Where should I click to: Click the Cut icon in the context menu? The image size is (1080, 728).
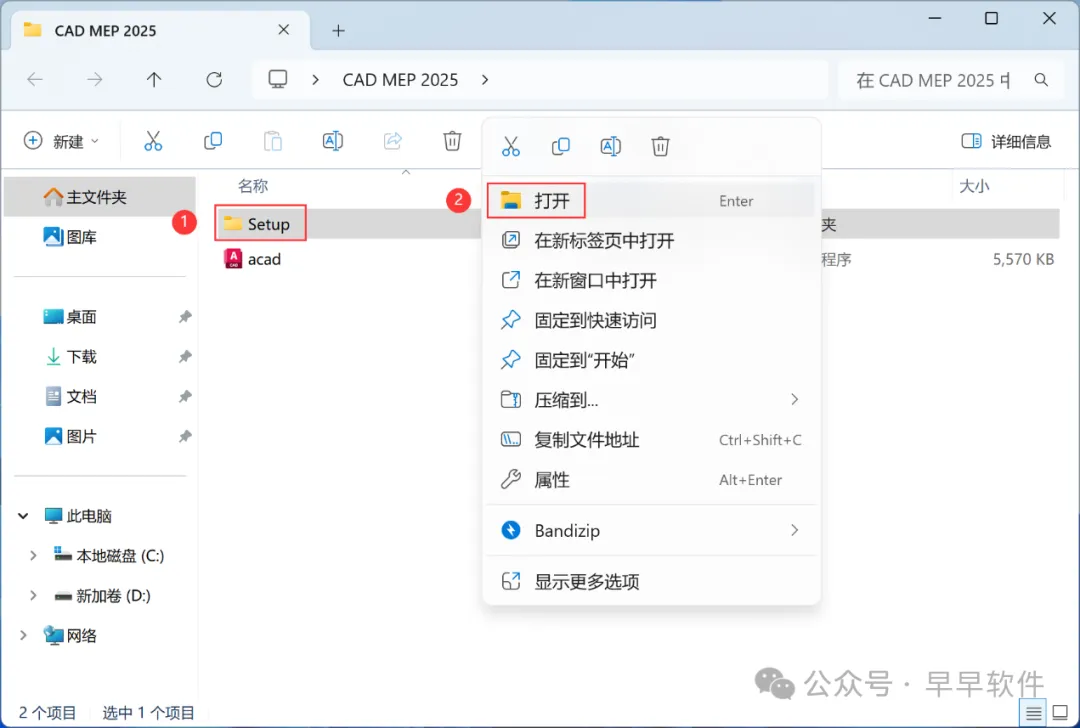point(510,146)
